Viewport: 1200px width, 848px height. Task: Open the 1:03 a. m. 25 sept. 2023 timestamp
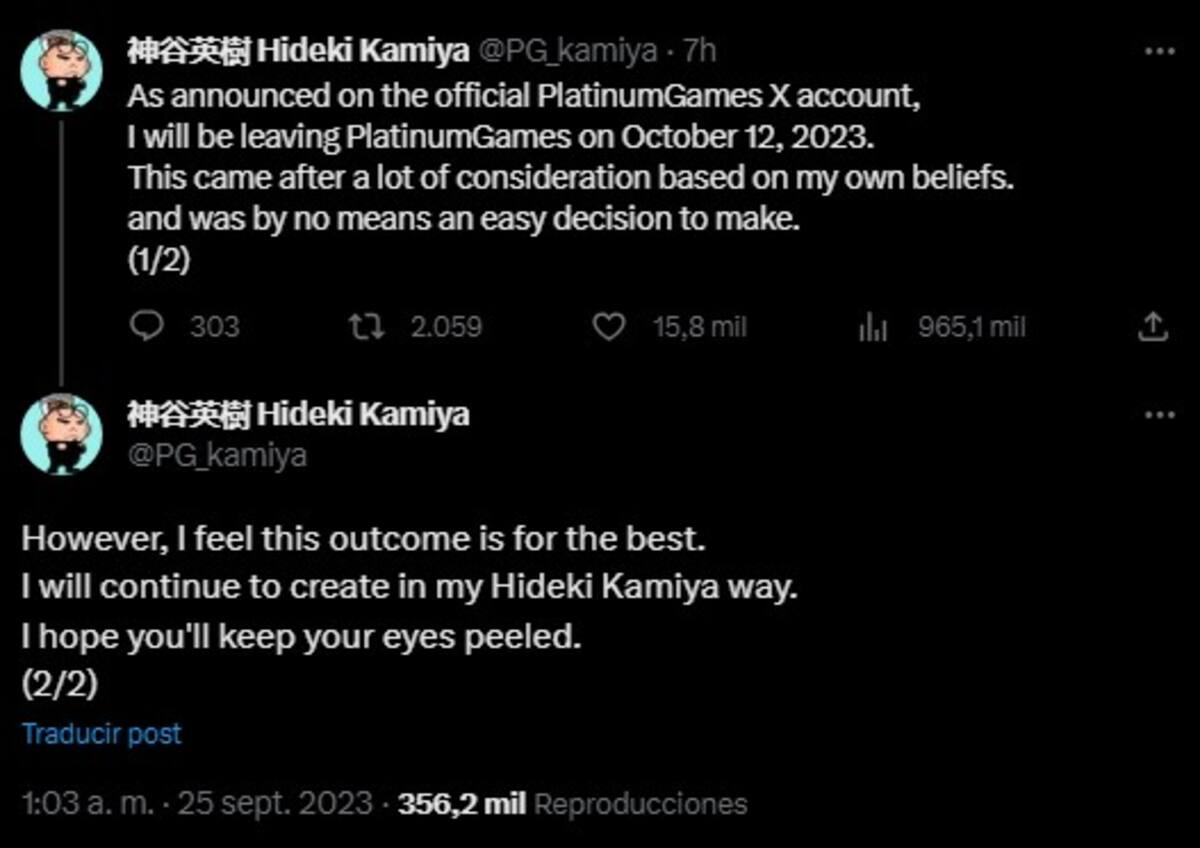(x=197, y=803)
